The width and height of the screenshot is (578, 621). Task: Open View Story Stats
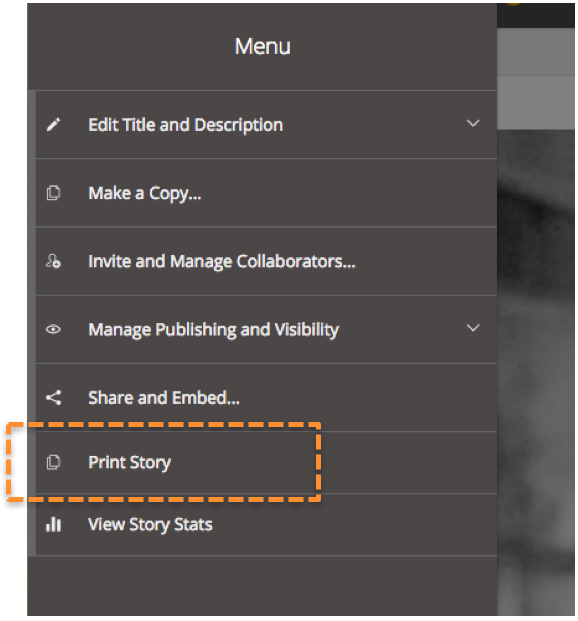(x=150, y=525)
